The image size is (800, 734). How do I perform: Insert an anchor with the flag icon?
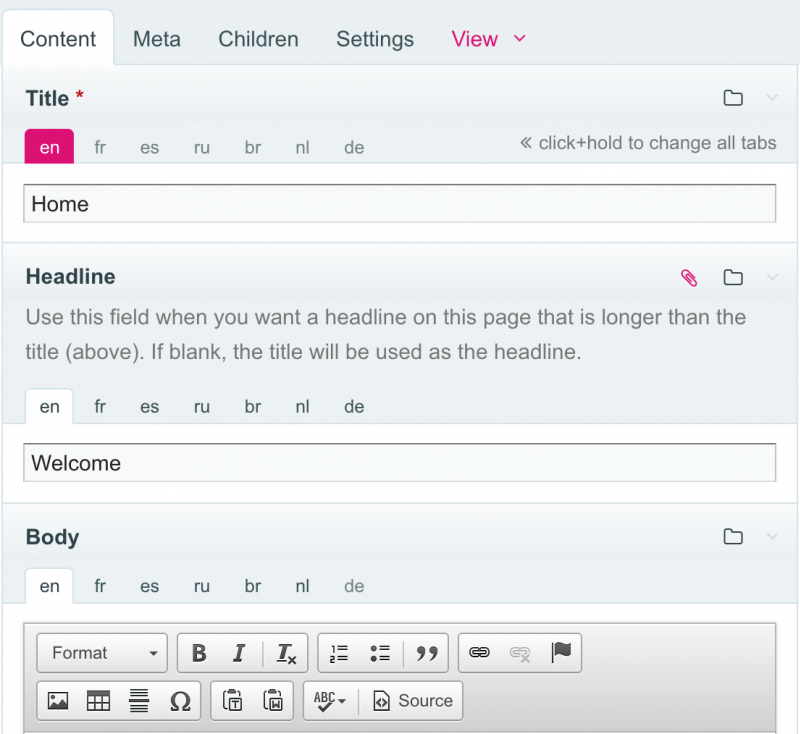point(561,653)
